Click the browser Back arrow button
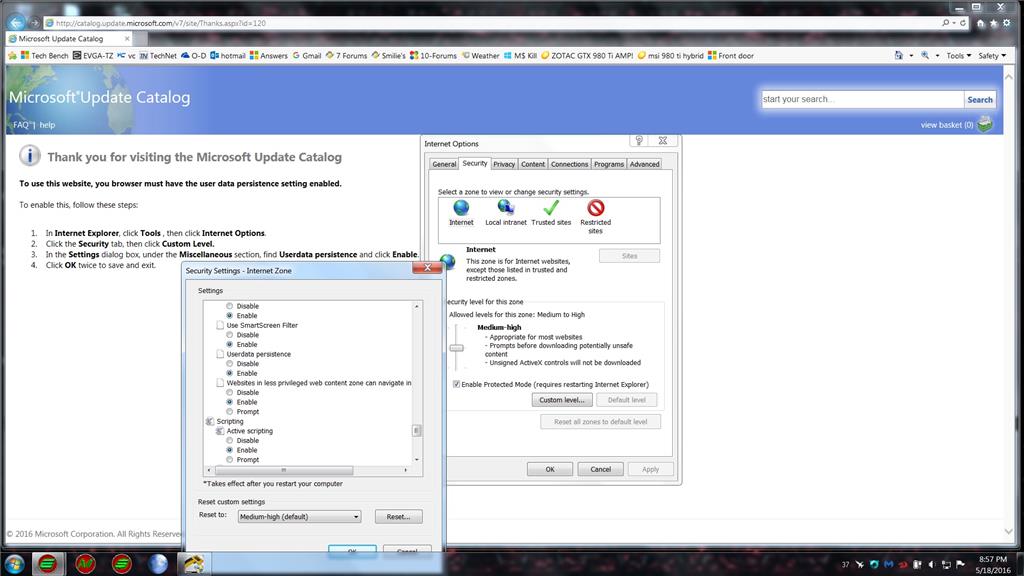 (16, 22)
